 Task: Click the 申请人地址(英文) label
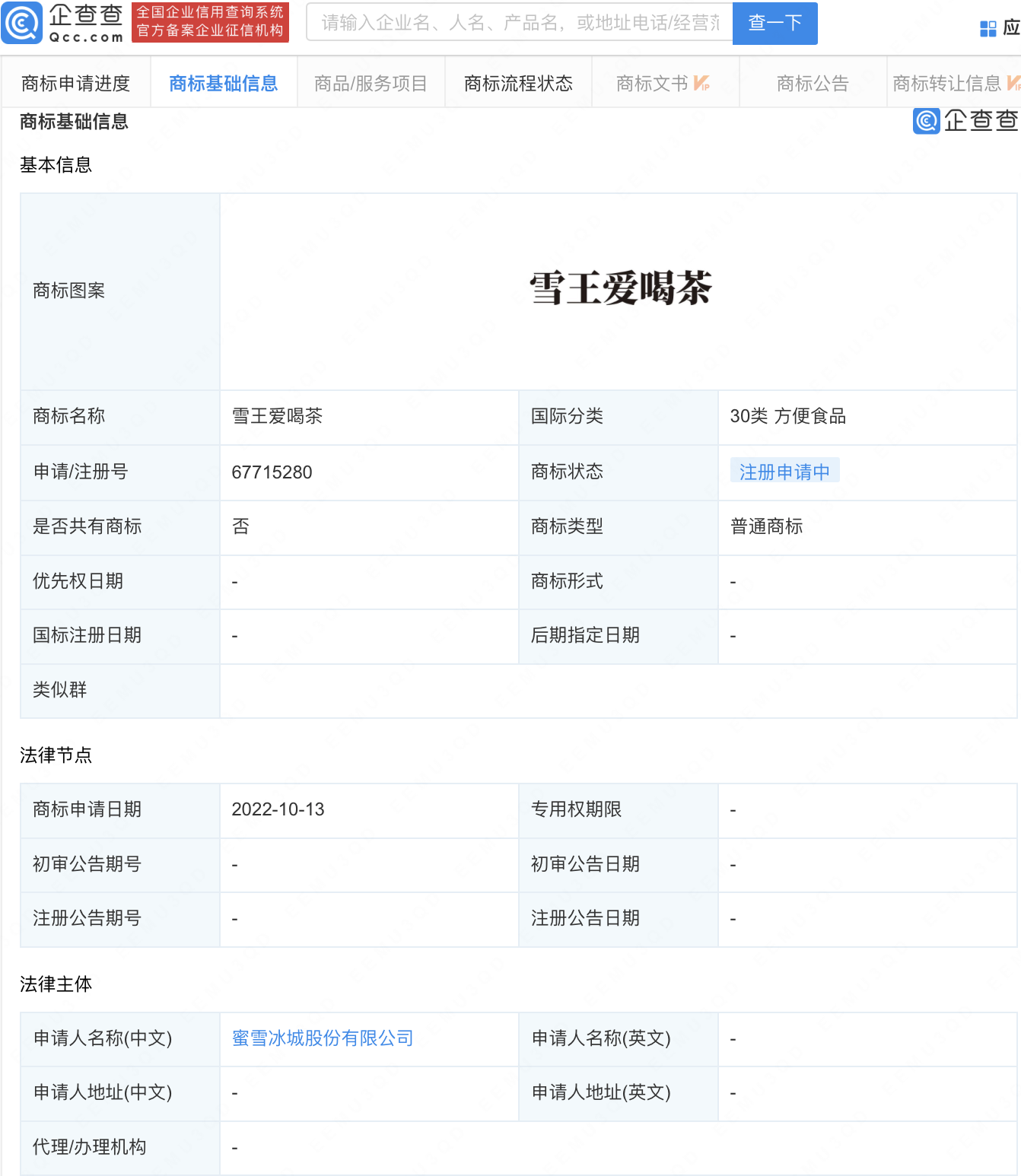point(601,1092)
